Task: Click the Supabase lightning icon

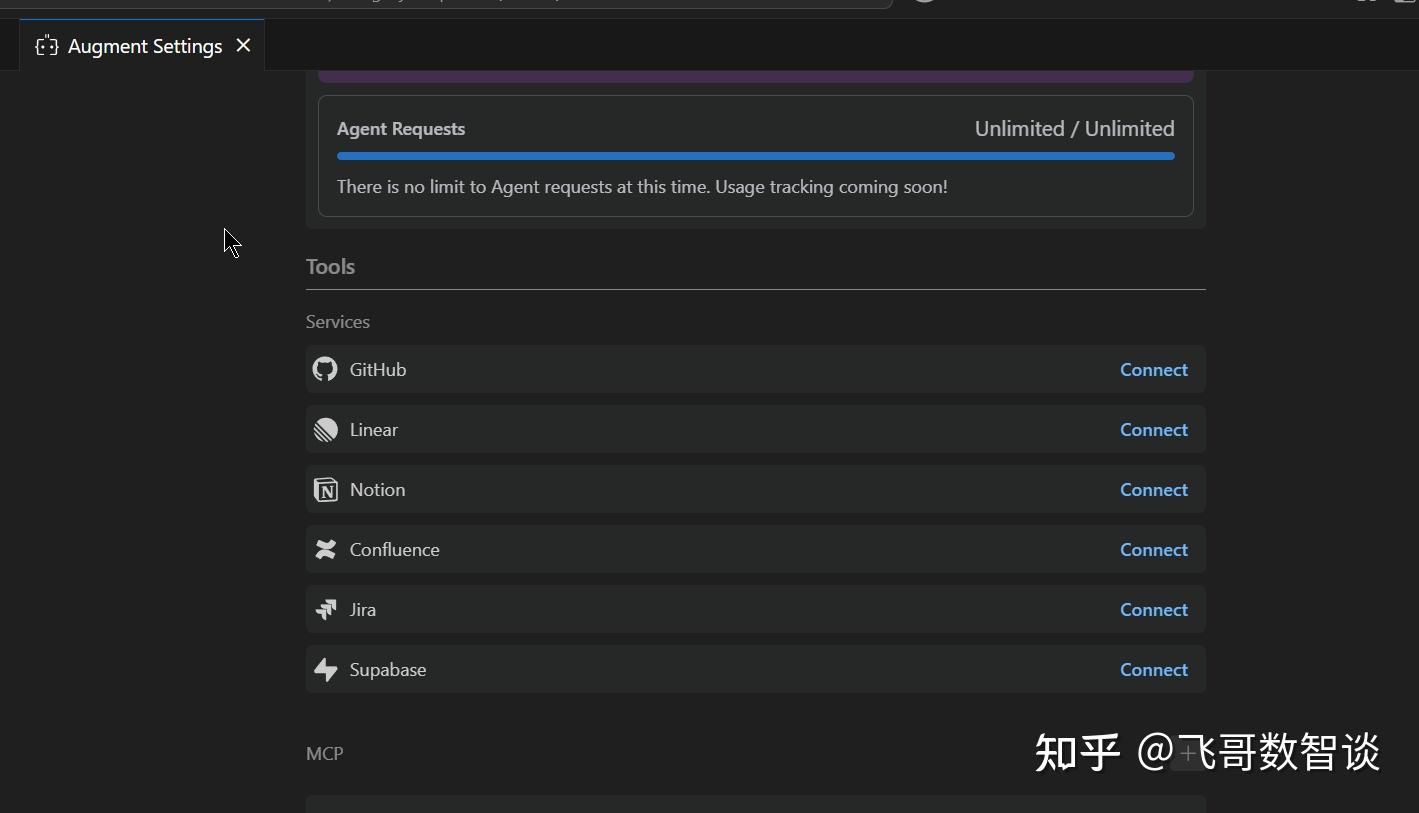Action: (324, 669)
